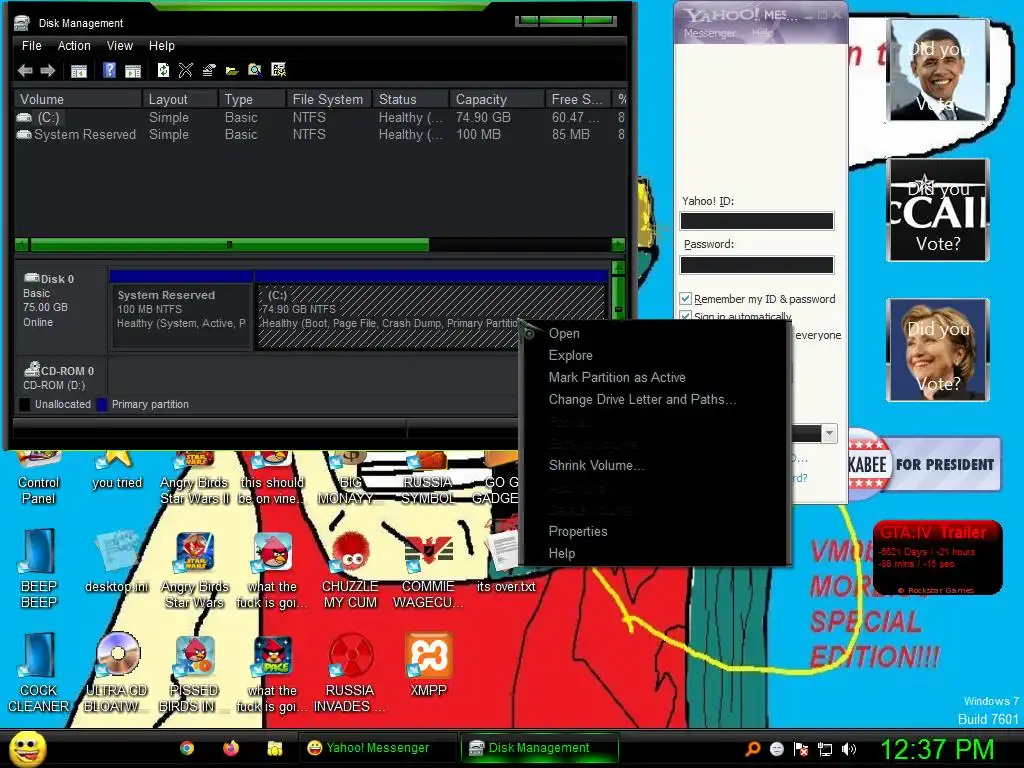Select the System Reserved partition block
This screenshot has height=768, width=1024.
[182, 316]
